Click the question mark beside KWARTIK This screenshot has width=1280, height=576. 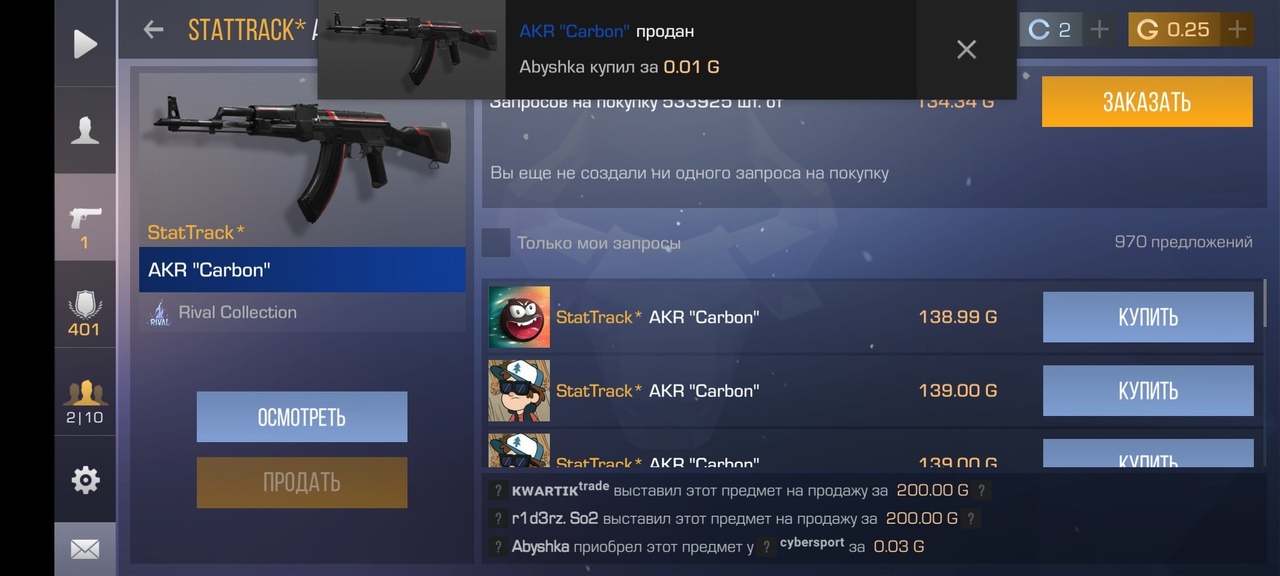tap(498, 491)
